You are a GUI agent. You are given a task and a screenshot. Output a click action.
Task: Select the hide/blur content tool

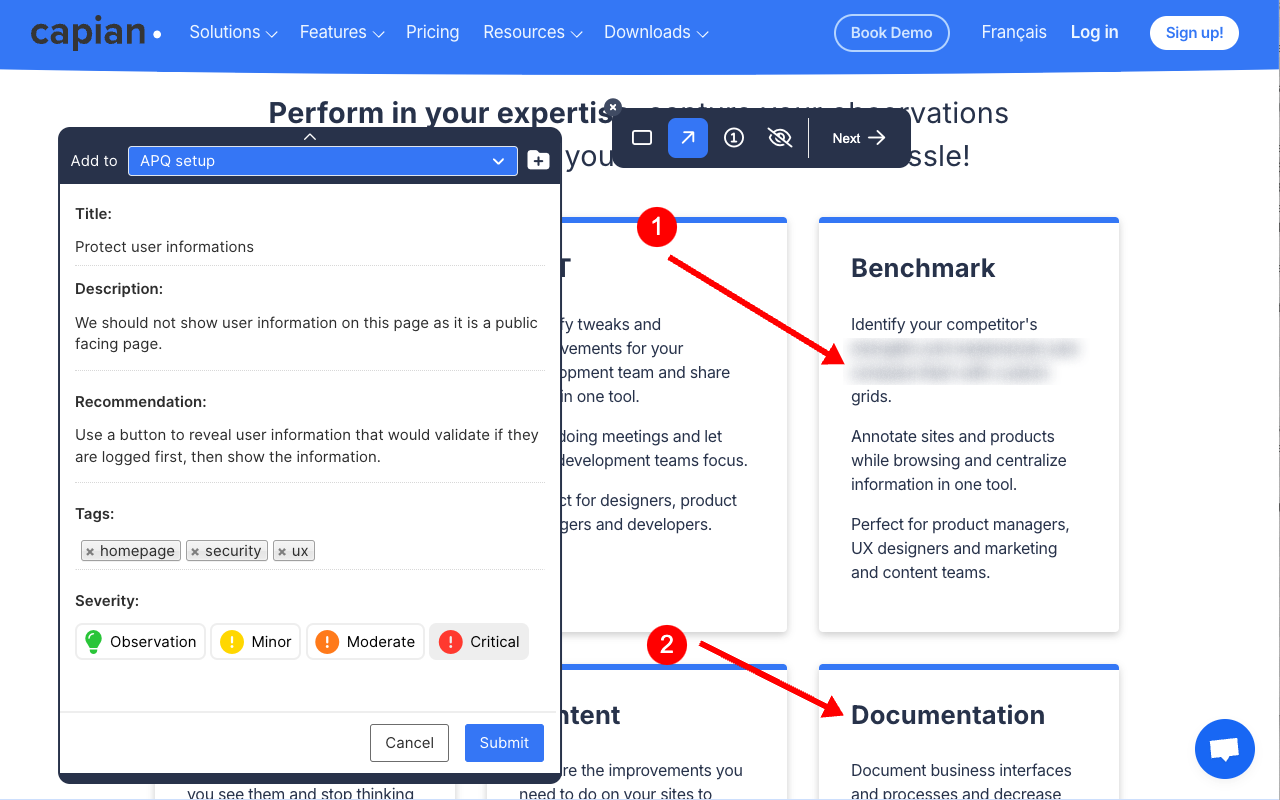(780, 138)
